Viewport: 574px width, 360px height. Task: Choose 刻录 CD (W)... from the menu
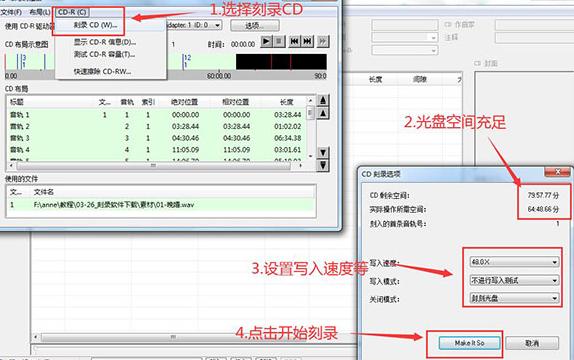(95, 25)
